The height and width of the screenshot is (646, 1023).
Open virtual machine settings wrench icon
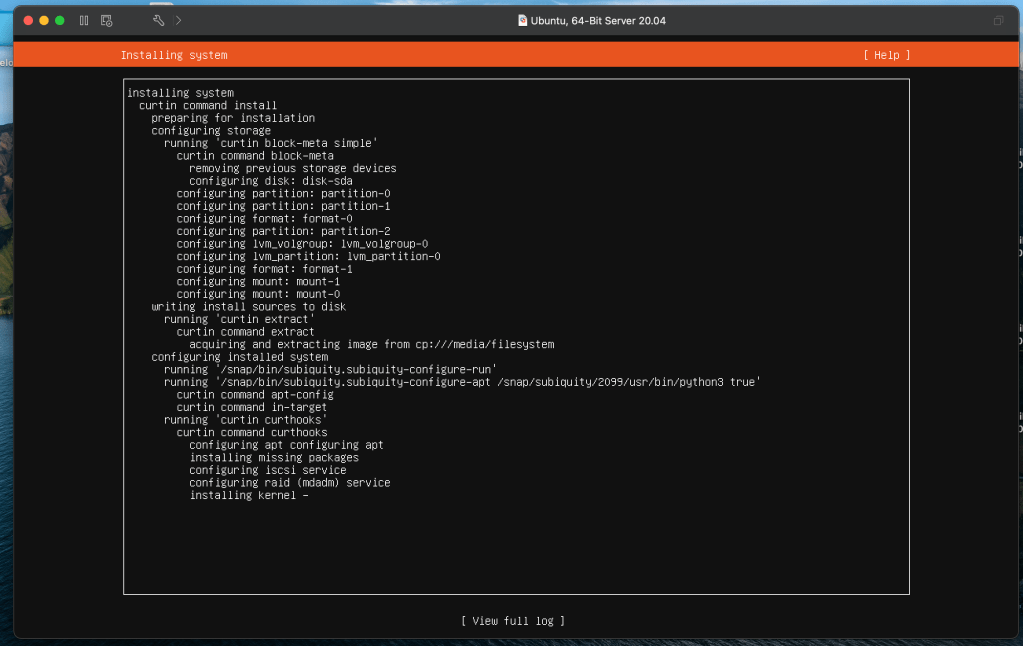tap(158, 20)
